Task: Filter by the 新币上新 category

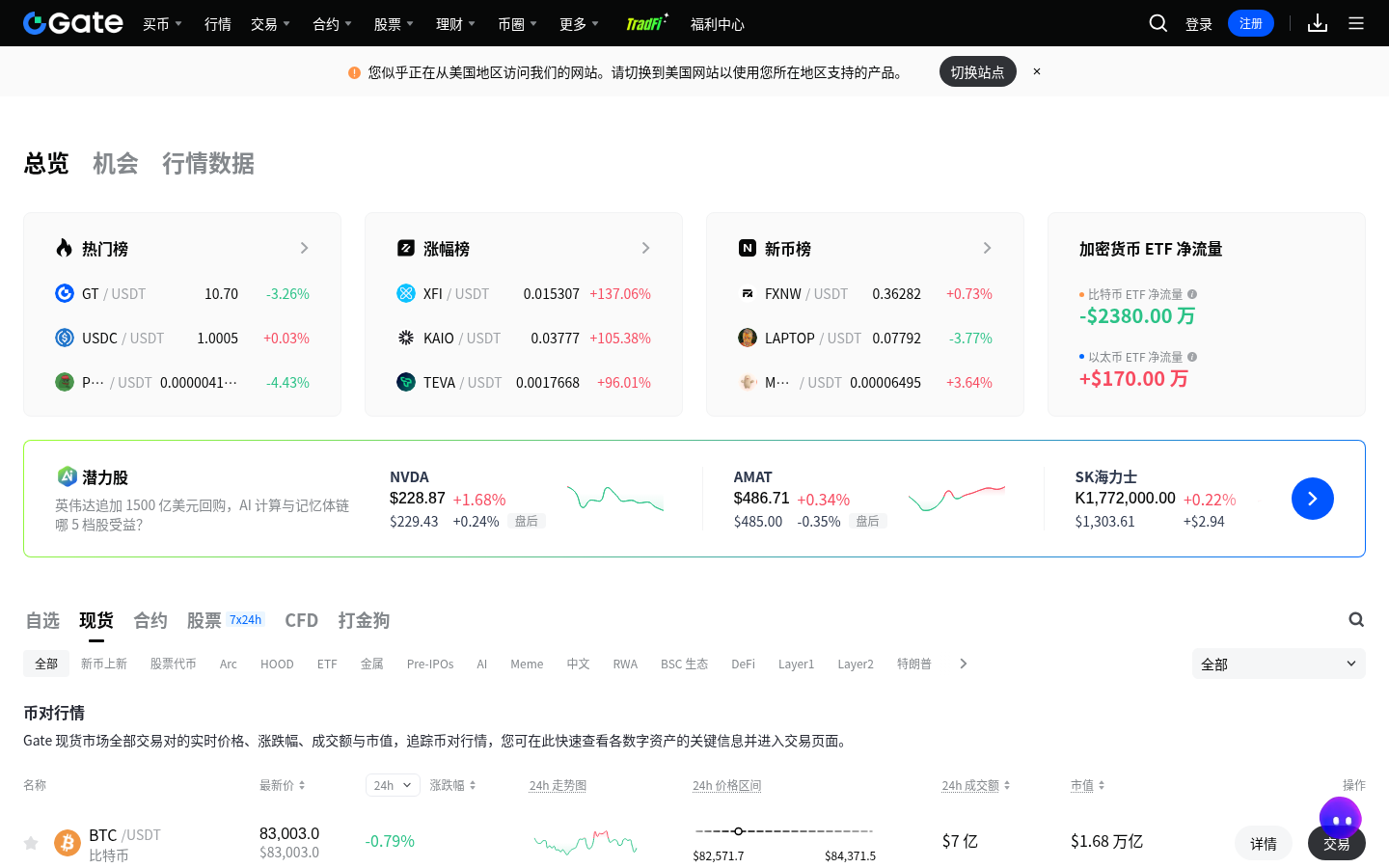Action: [x=104, y=664]
